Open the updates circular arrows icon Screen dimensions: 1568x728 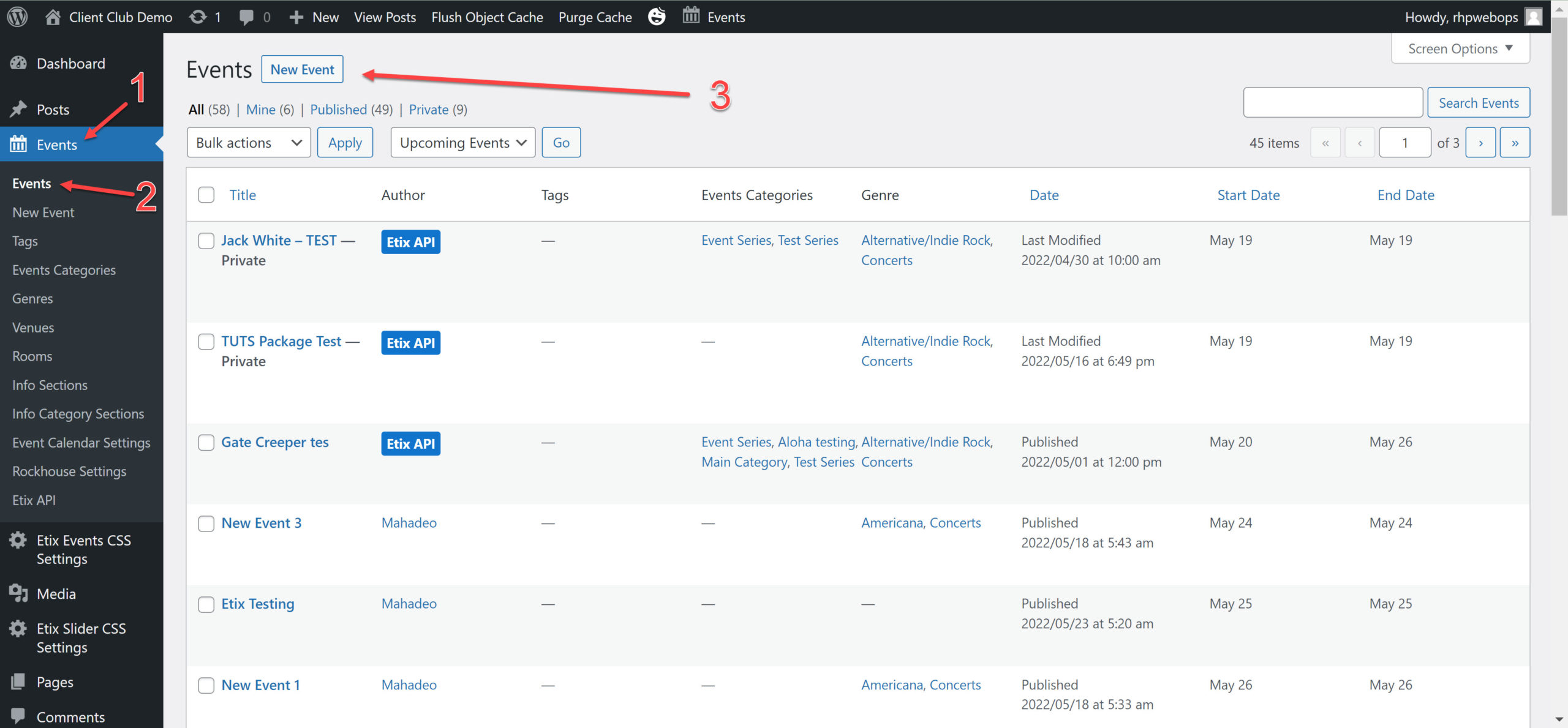(x=198, y=17)
